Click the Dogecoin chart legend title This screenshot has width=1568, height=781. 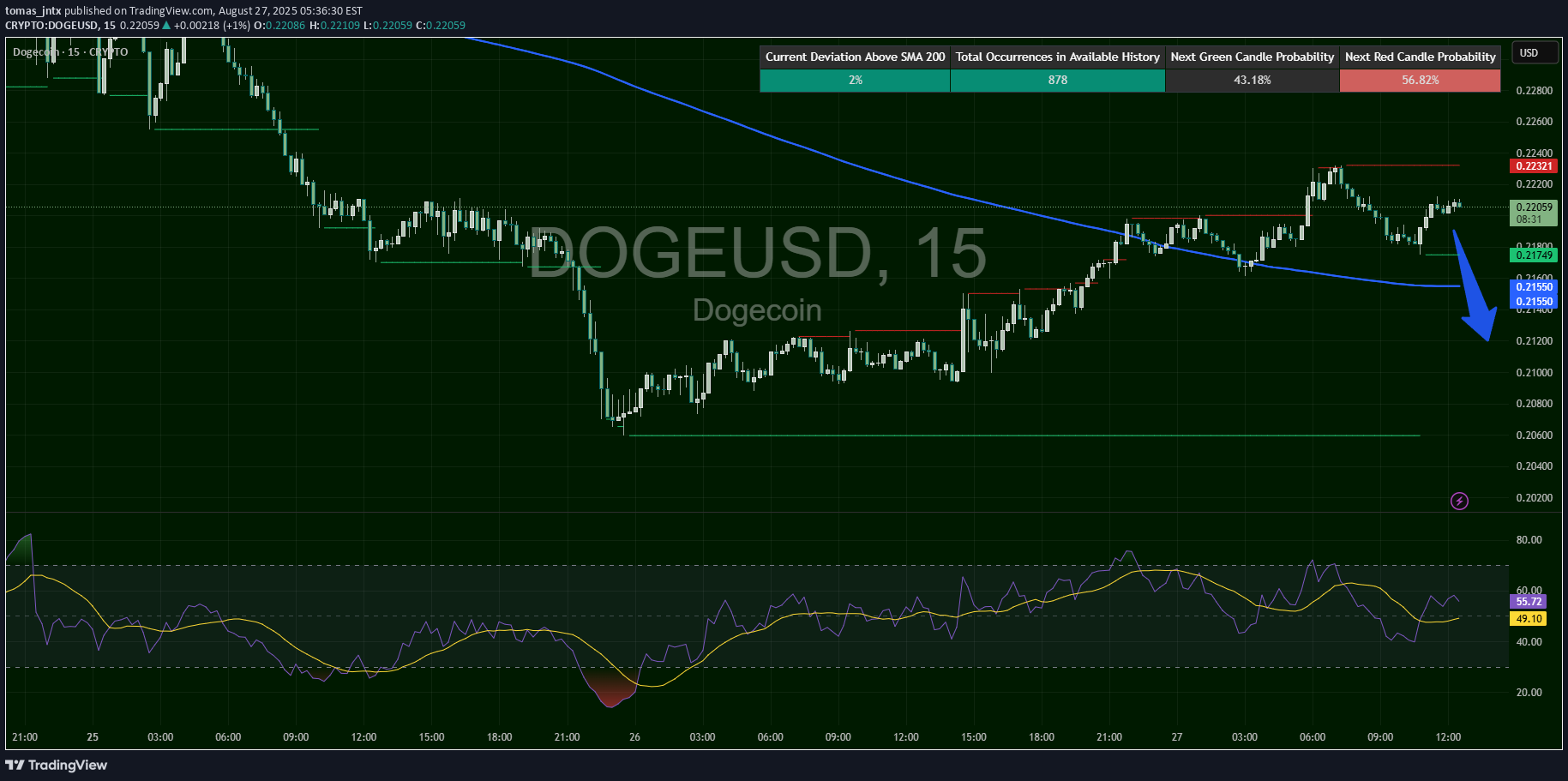70,52
